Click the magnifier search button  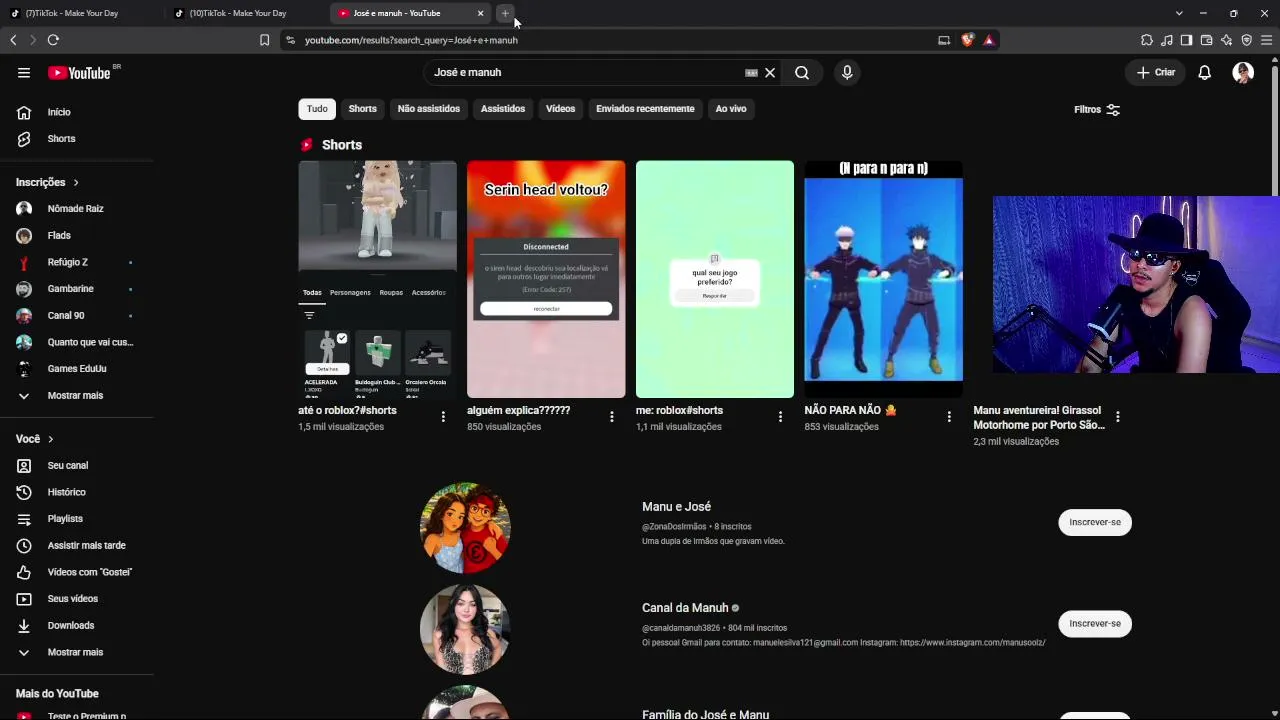point(802,73)
